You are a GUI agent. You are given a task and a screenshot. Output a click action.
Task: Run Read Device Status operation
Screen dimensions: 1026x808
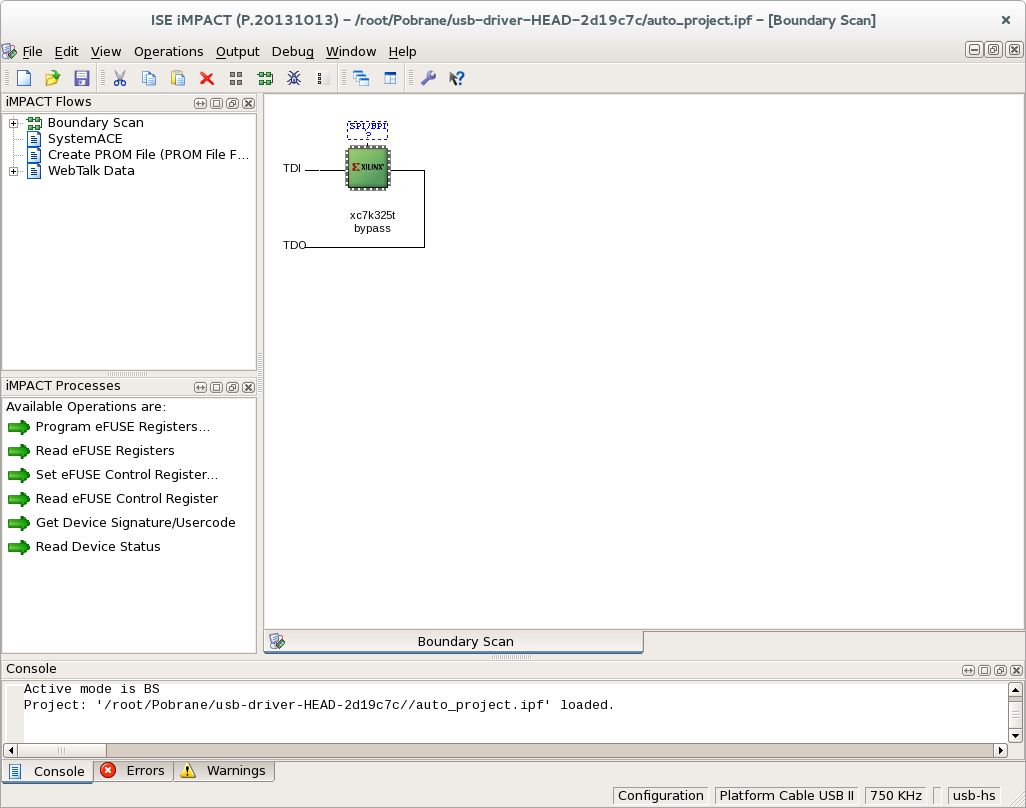click(x=97, y=547)
